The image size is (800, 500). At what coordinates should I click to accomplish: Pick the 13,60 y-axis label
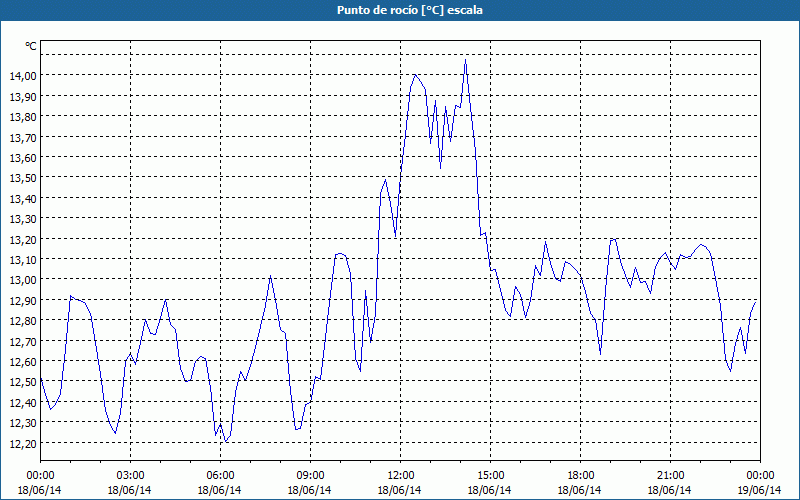click(23, 157)
